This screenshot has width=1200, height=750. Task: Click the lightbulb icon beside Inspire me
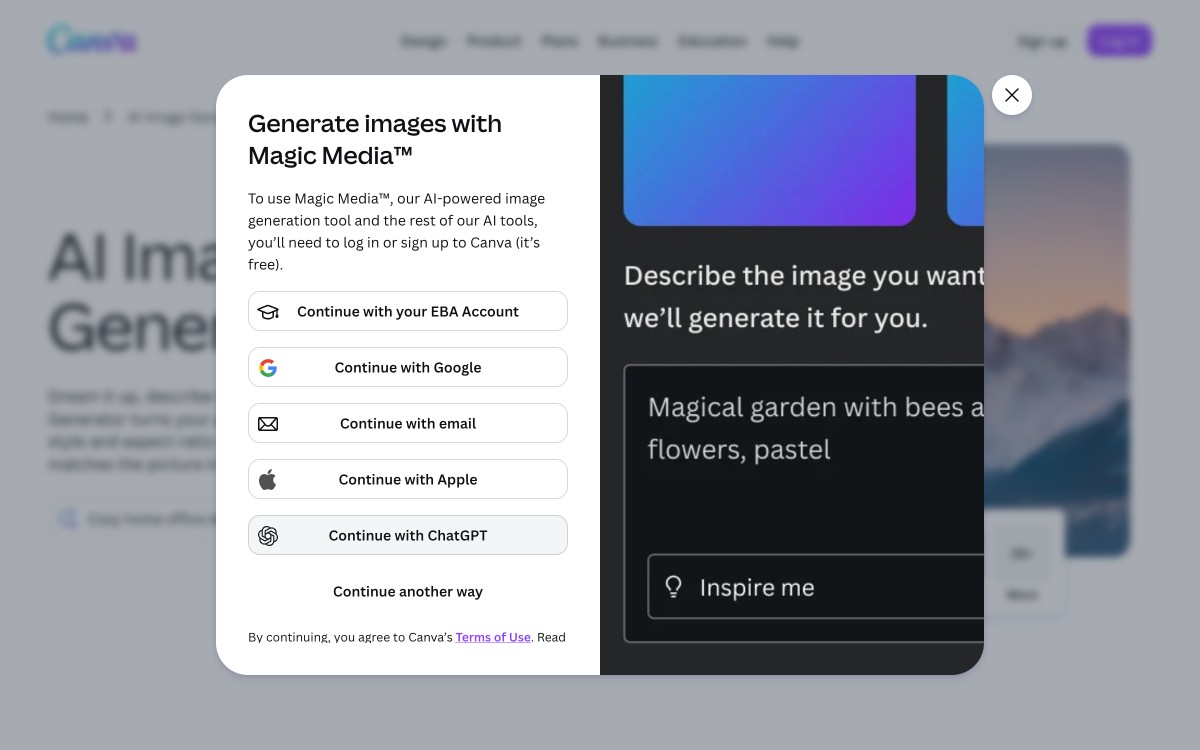point(674,587)
